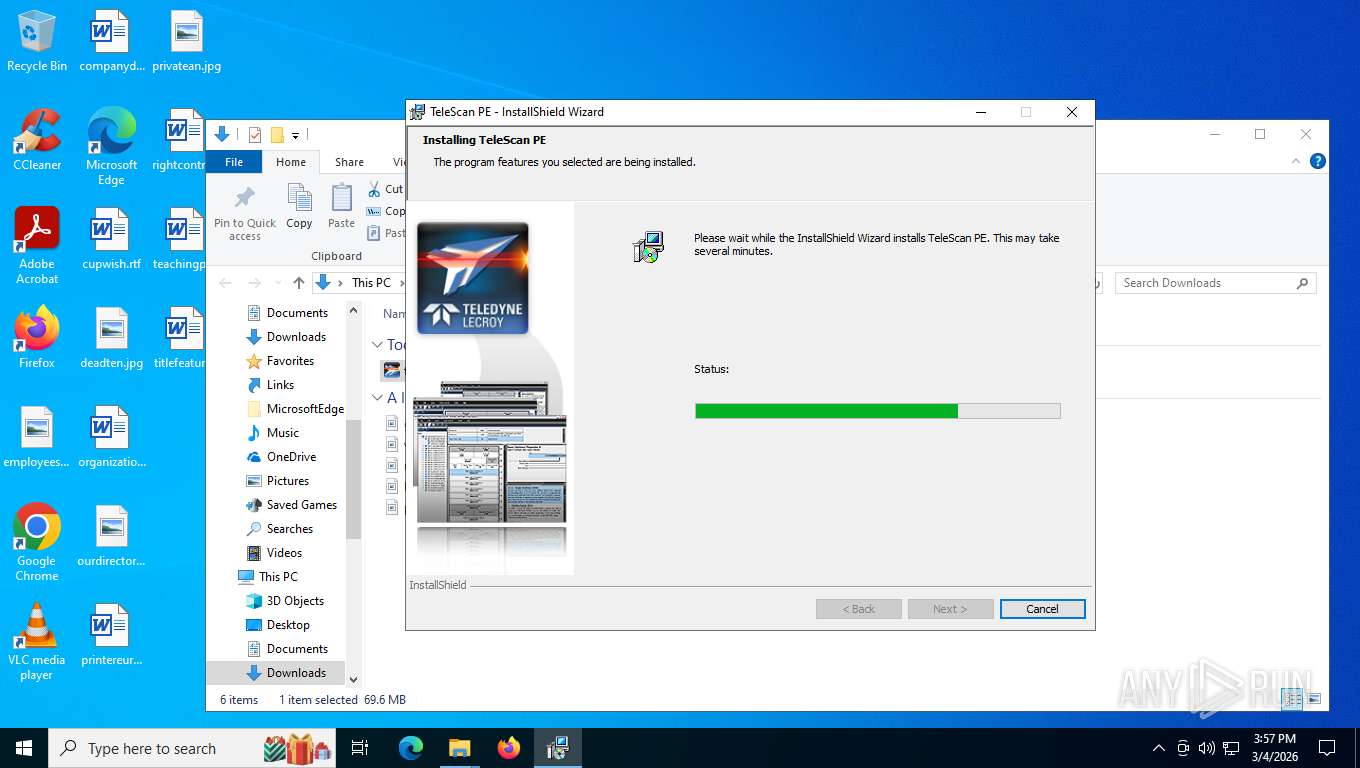Screen dimensions: 1360x768
Task: Cancel the TeleScan PE installation
Action: [1042, 609]
